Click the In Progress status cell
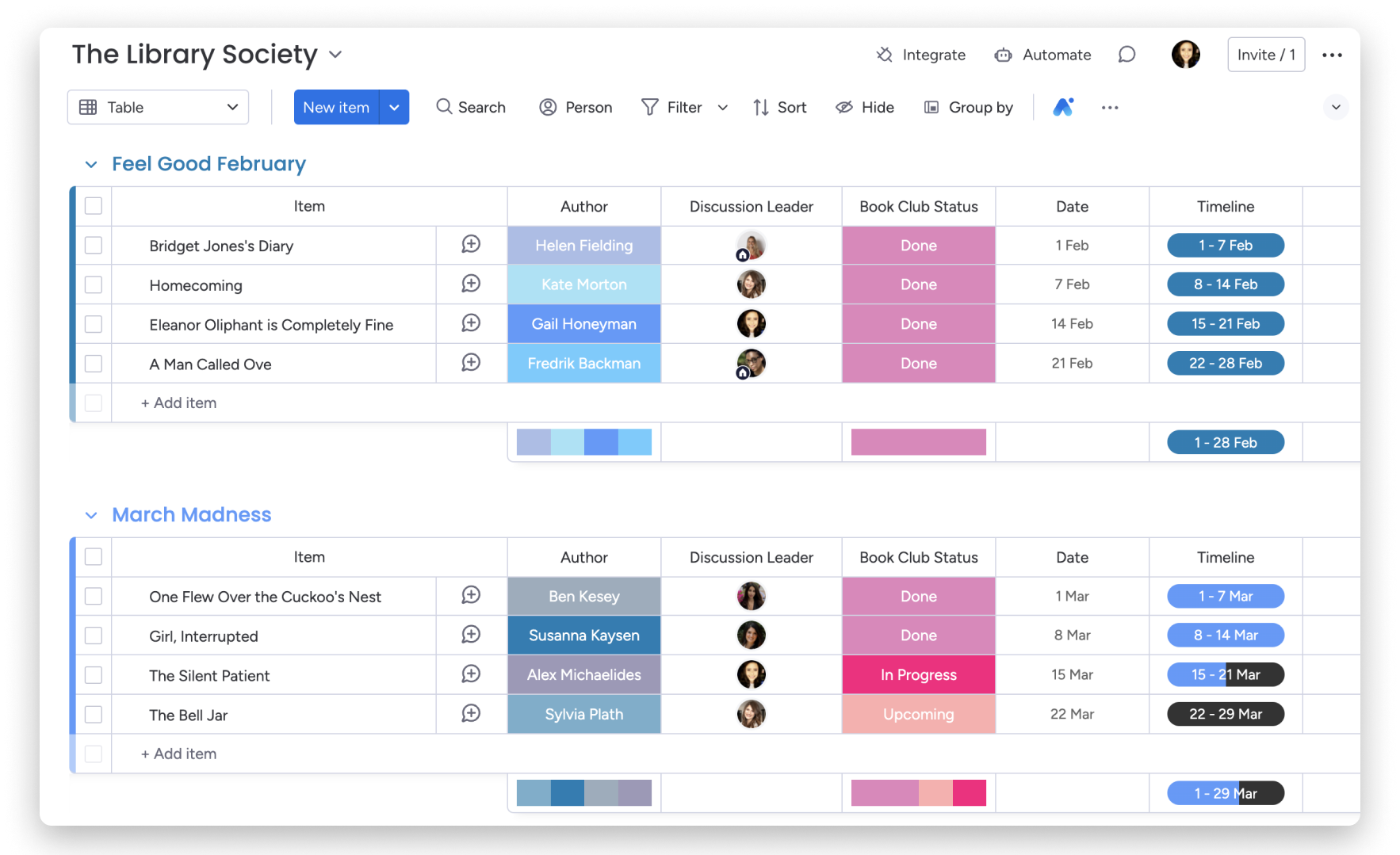Screen dimensions: 1400x855 coord(918,675)
